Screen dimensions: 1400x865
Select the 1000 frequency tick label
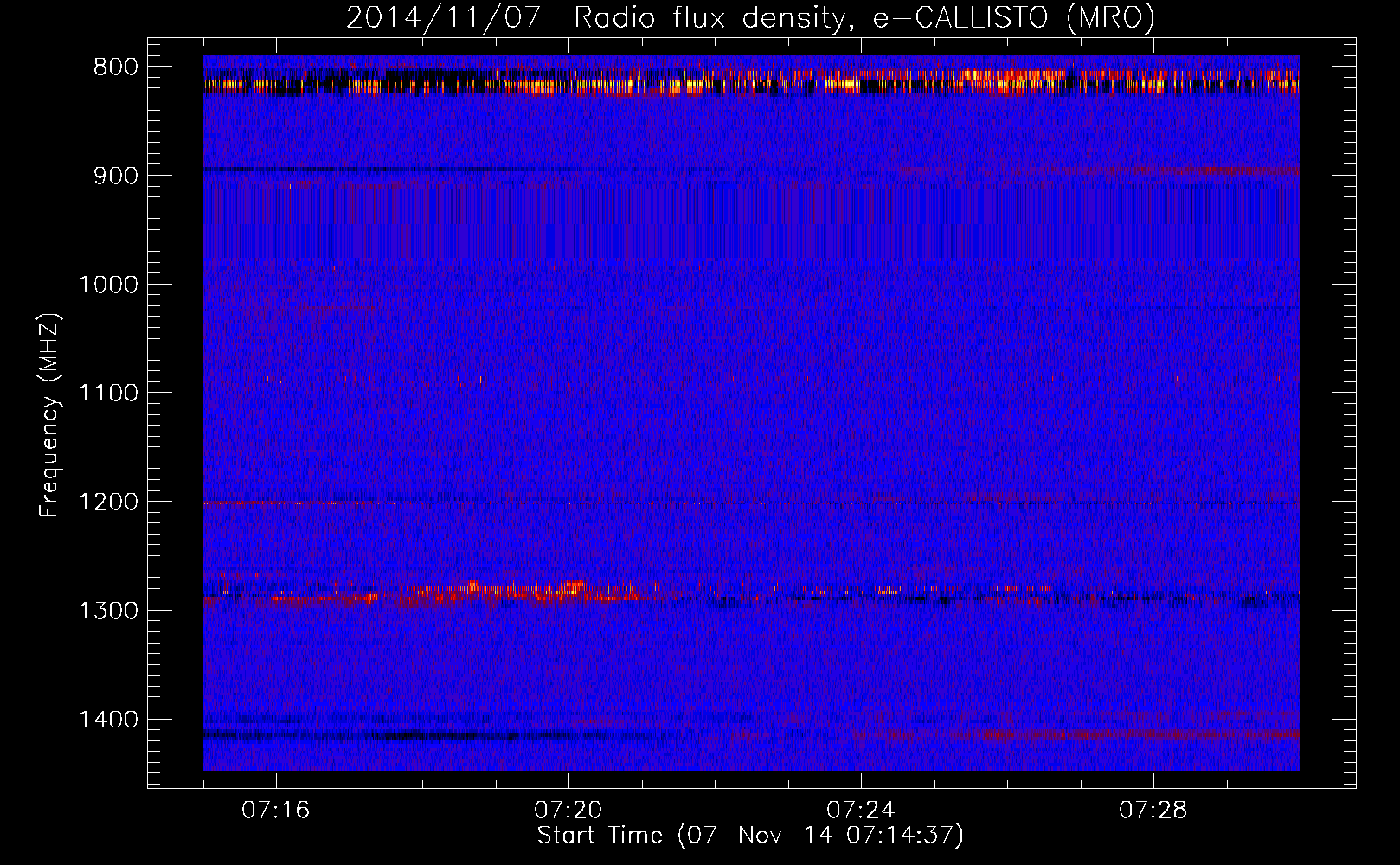pyautogui.click(x=107, y=285)
